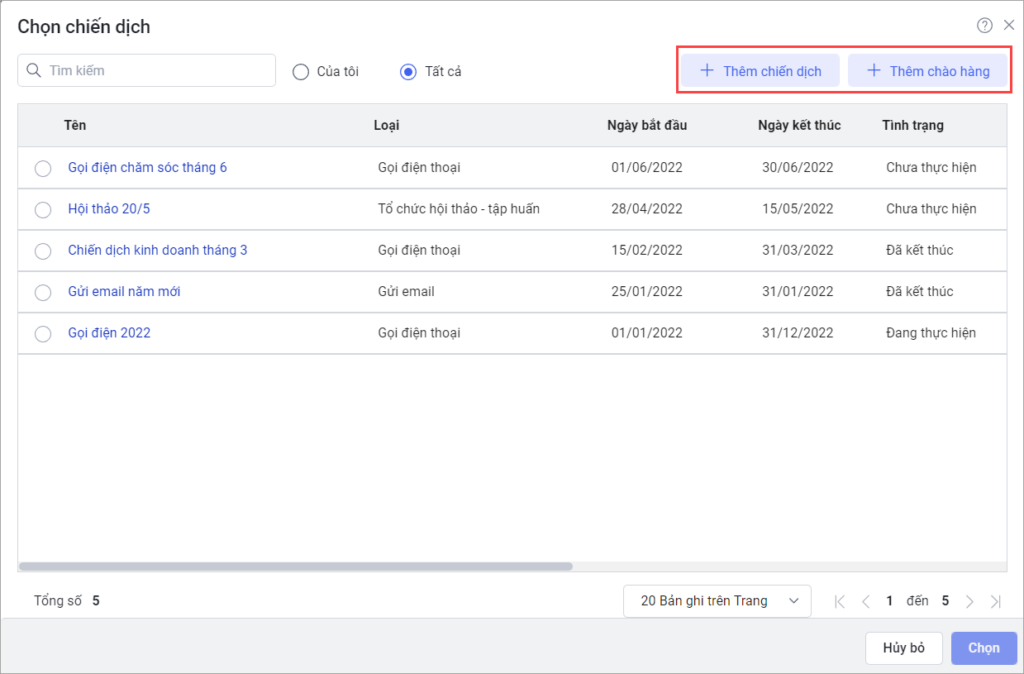Open the 20 Bản ghi trên Trang dropdown
The height and width of the screenshot is (674, 1024).
pyautogui.click(x=717, y=601)
